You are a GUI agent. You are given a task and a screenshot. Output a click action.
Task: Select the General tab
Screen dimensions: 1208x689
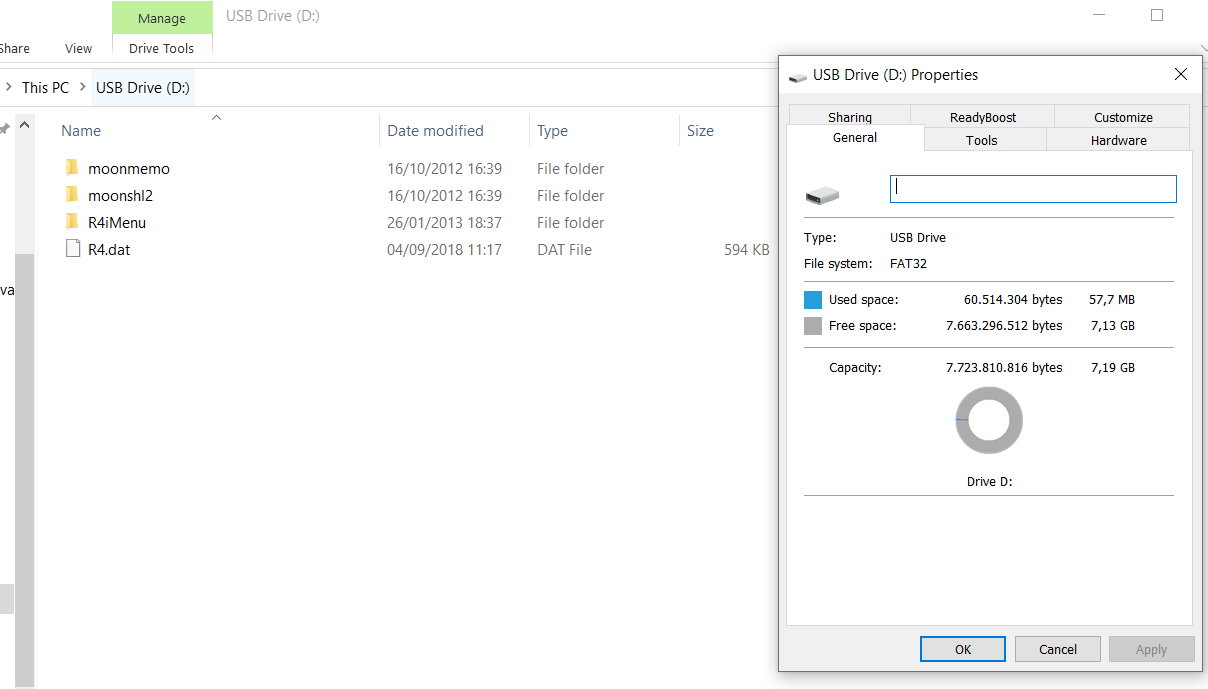point(855,138)
